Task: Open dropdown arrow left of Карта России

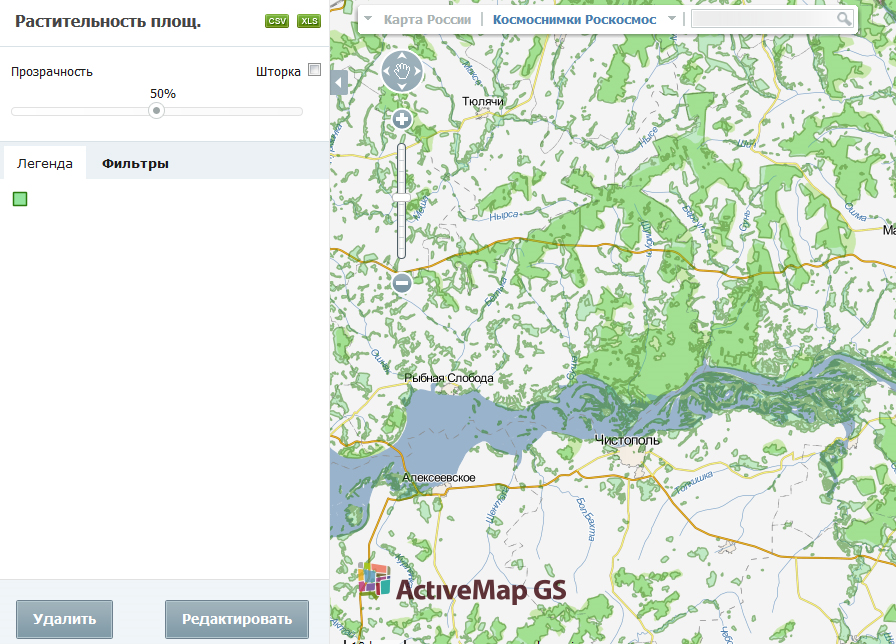Action: [x=369, y=19]
